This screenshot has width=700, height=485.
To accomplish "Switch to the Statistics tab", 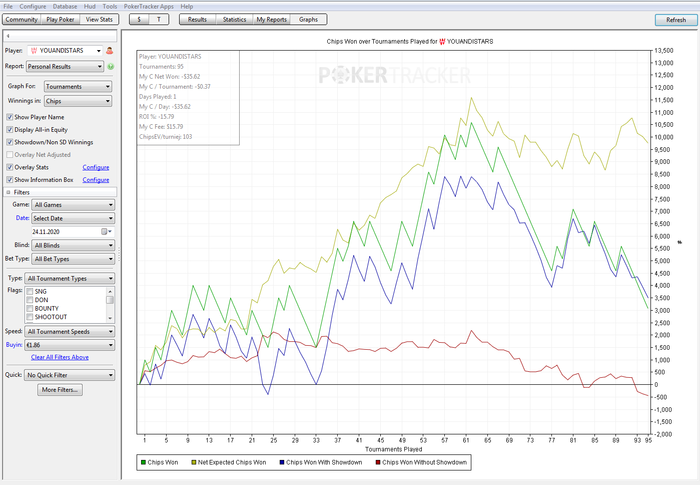I will coord(234,19).
